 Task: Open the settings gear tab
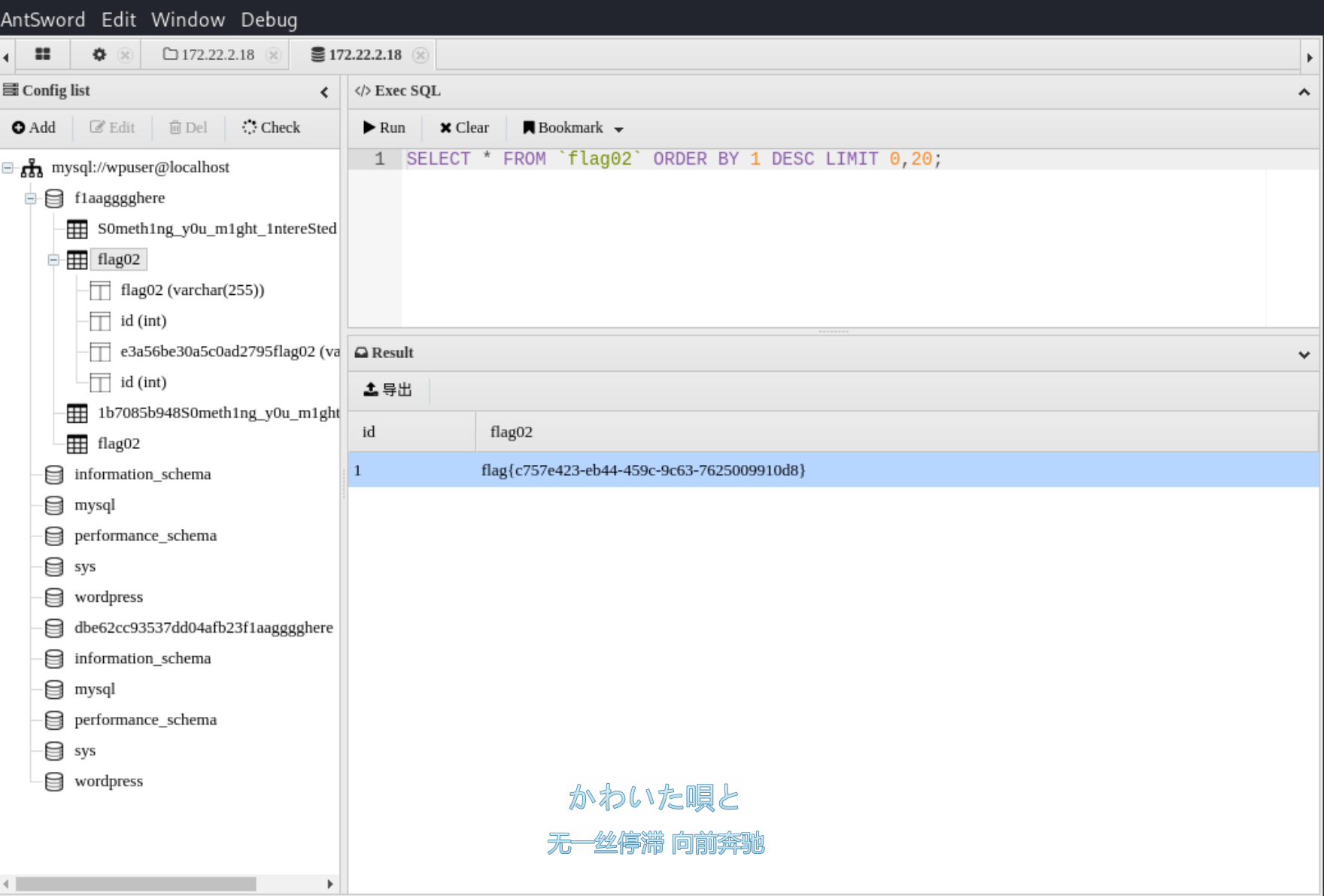pos(99,54)
